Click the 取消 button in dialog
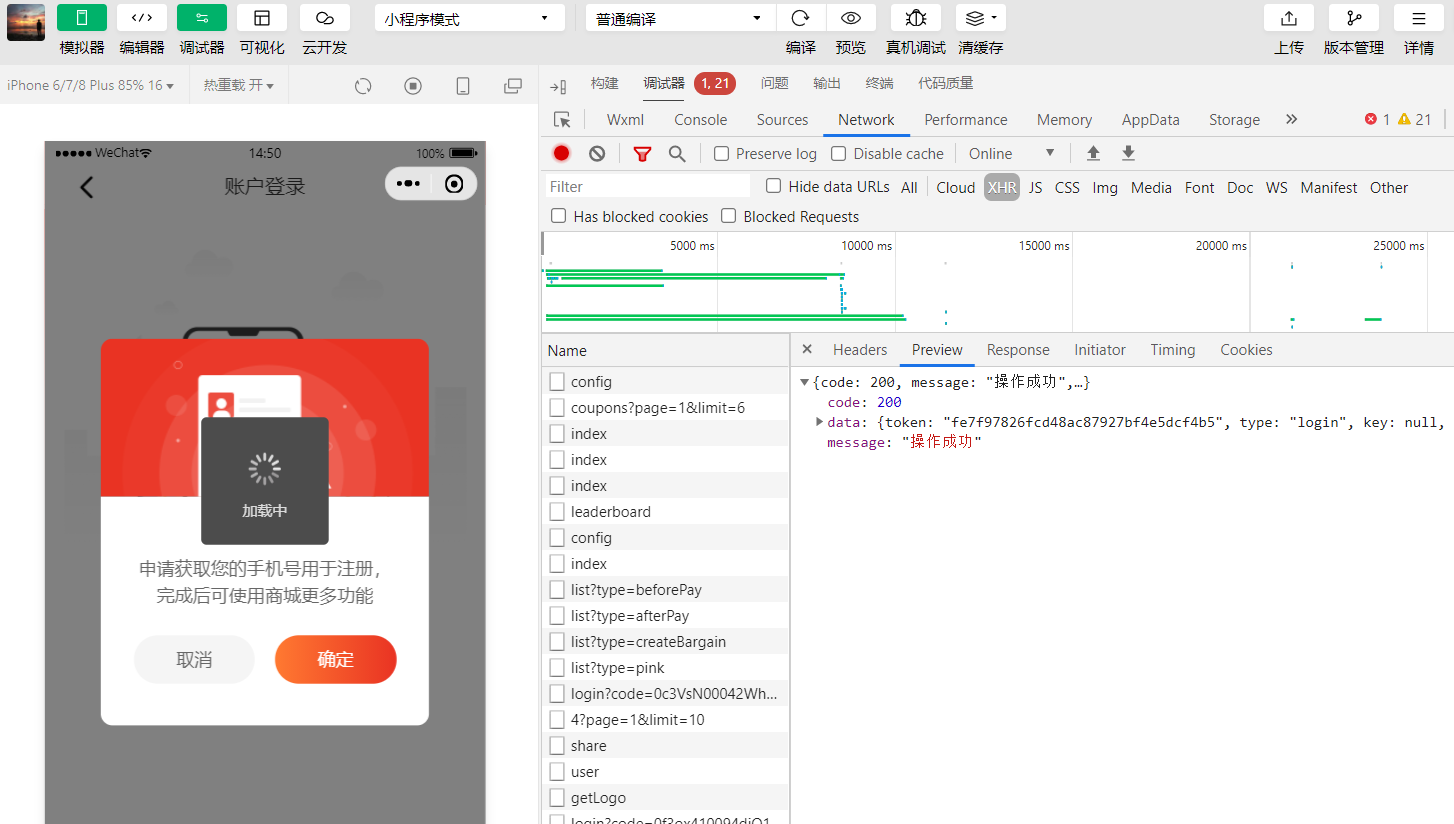1454x824 pixels. (194, 660)
